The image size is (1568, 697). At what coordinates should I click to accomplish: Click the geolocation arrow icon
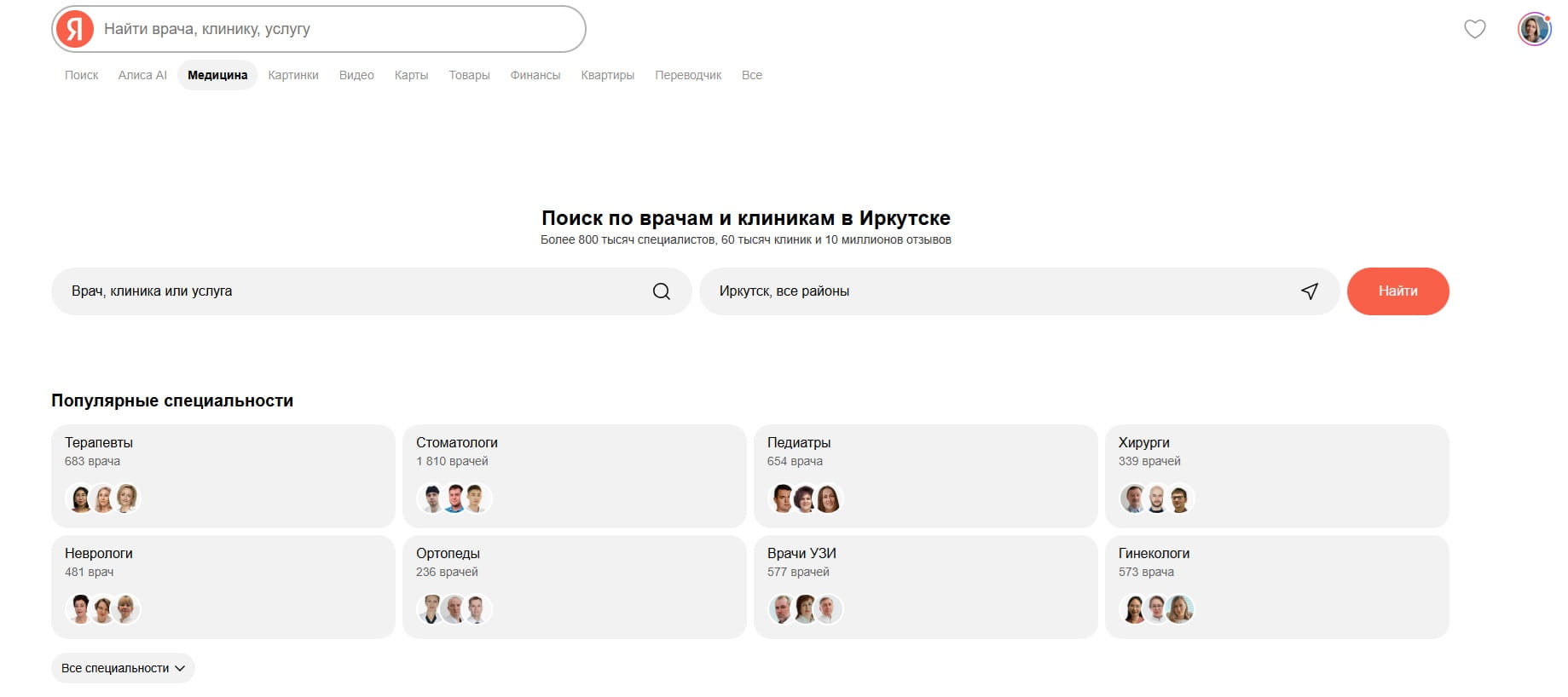(1310, 291)
